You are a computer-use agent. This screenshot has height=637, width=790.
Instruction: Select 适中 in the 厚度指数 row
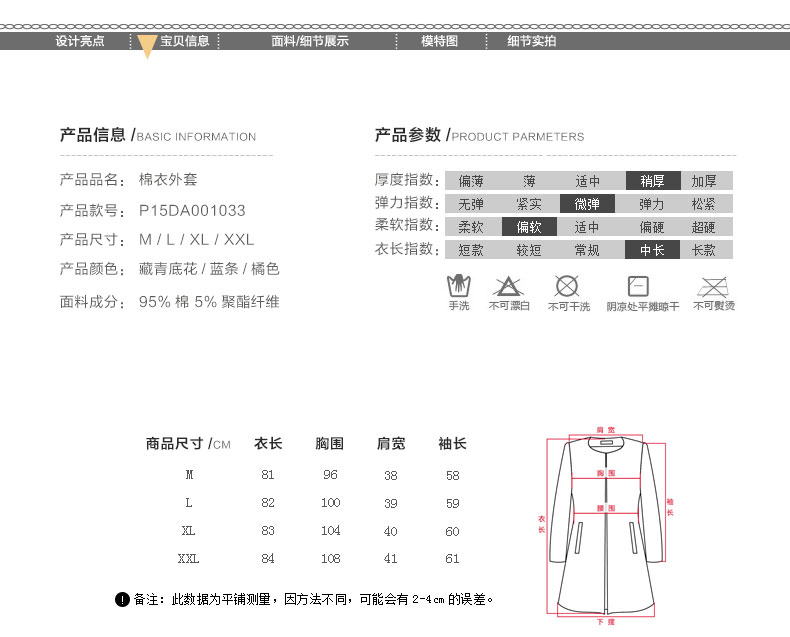587,180
